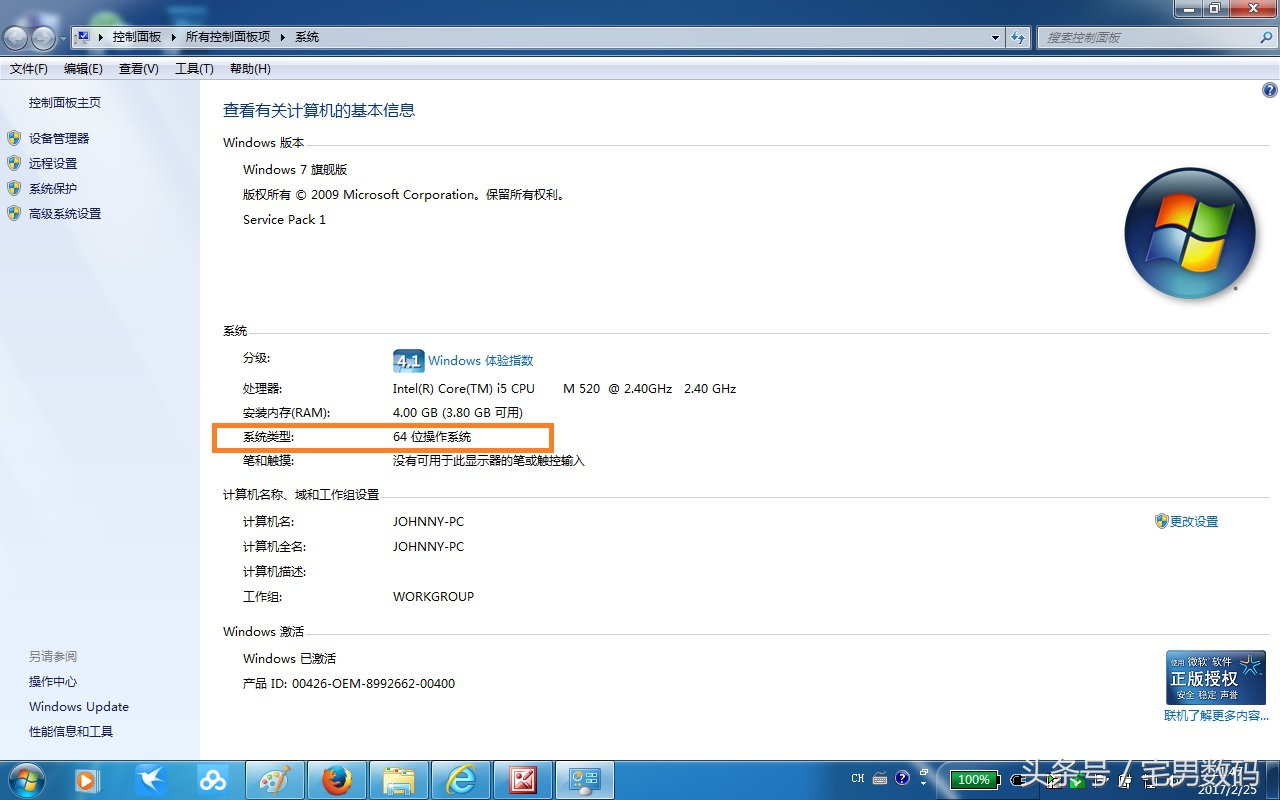1280x800 pixels.
Task: Open the 工具(T) menu
Action: (193, 68)
